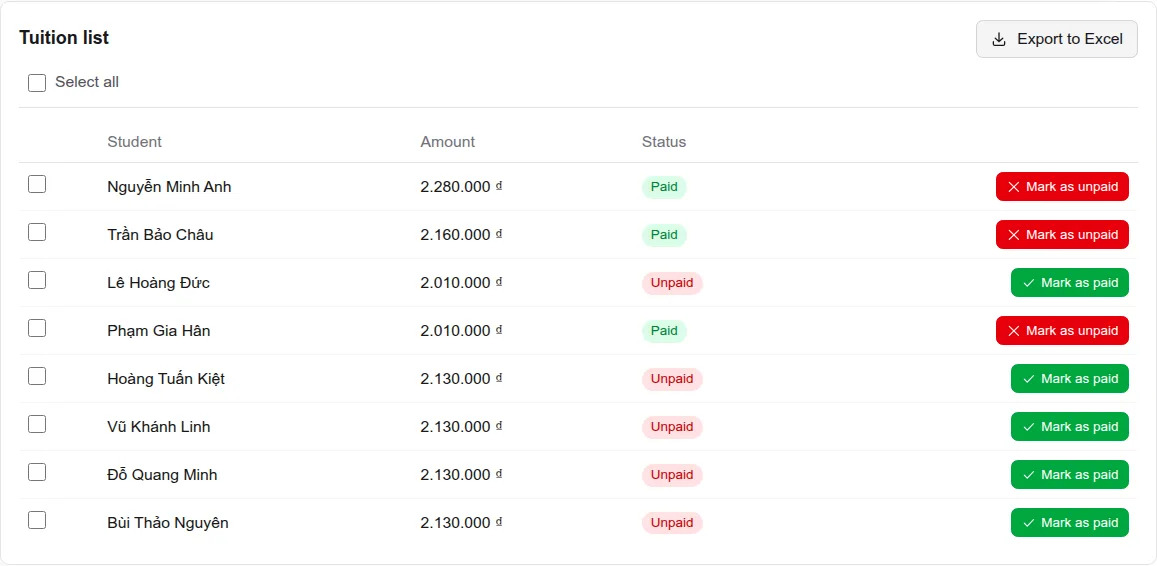Click the name Vũ Khánh Linh
This screenshot has width=1157, height=566.
click(159, 427)
